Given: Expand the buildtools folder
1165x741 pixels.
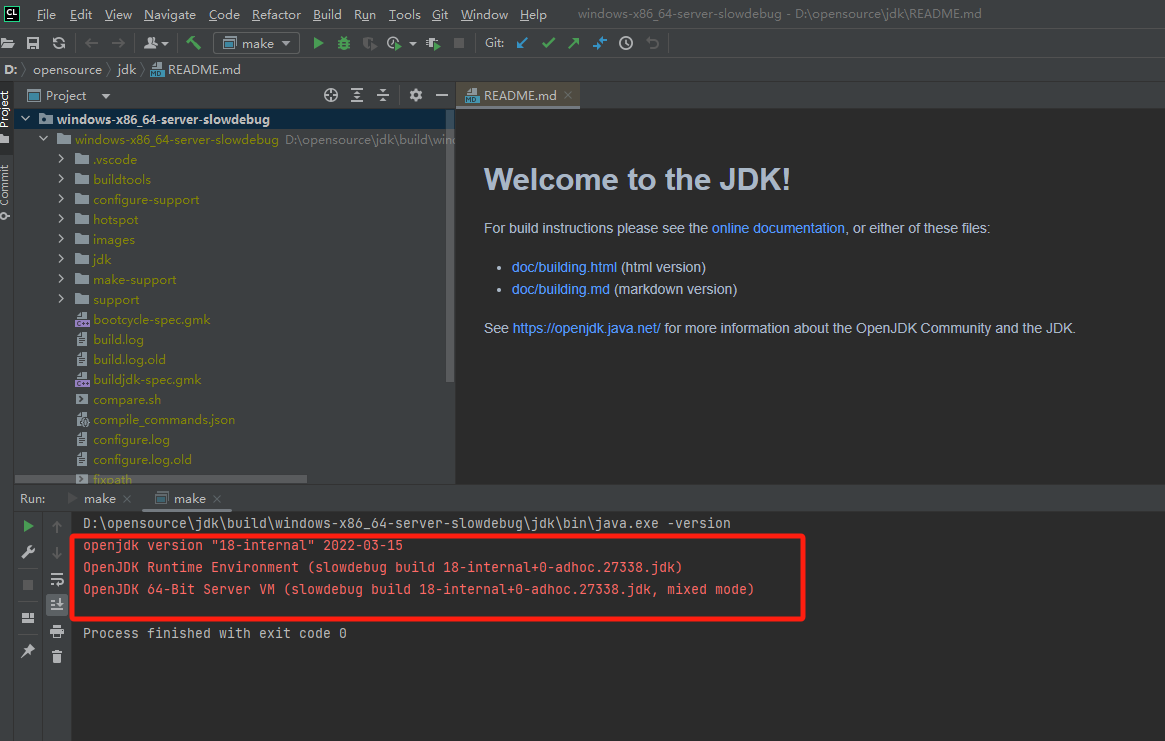Looking at the screenshot, I should (x=62, y=179).
